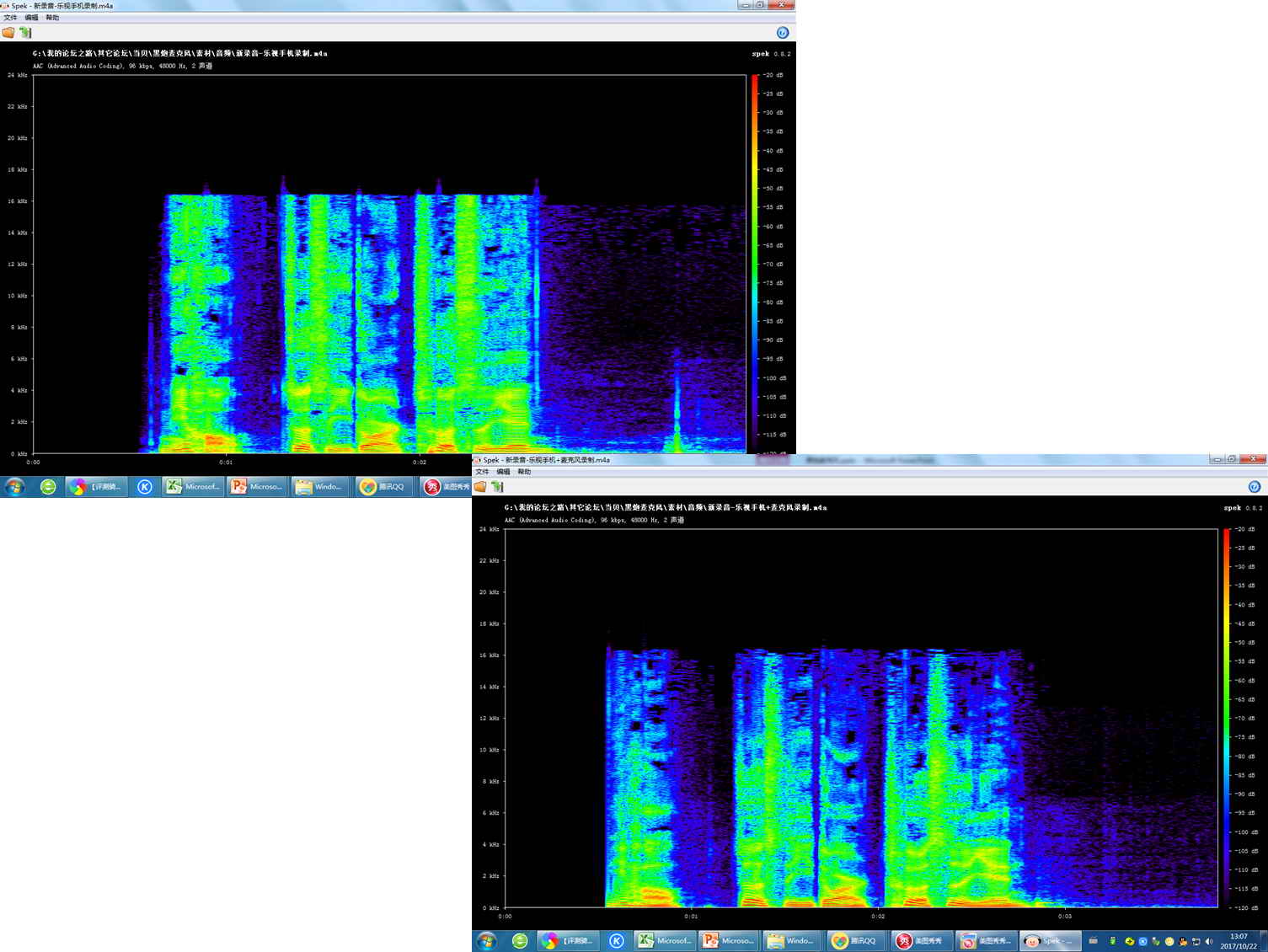Open the blue about icon in the 麦克风录制.m4a window

click(1254, 487)
